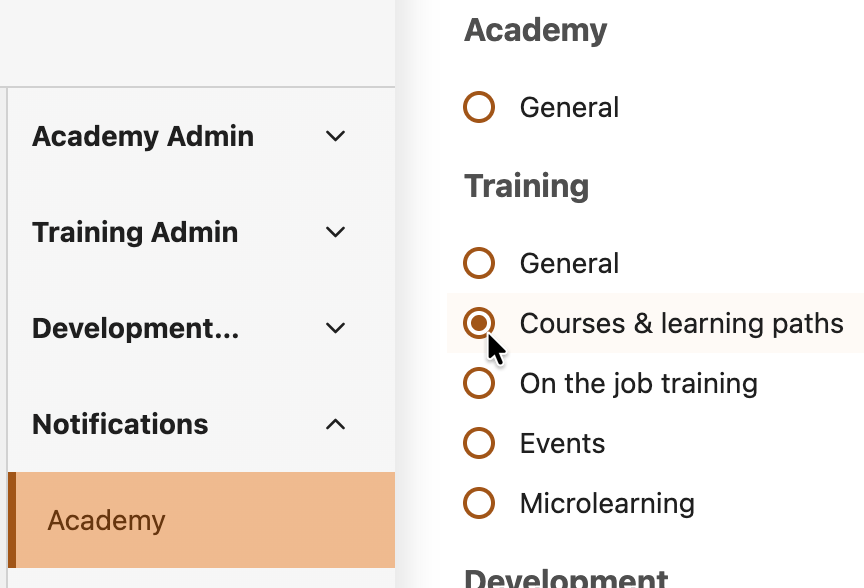
Task: Click the Courses & learning paths label
Action: coord(681,323)
